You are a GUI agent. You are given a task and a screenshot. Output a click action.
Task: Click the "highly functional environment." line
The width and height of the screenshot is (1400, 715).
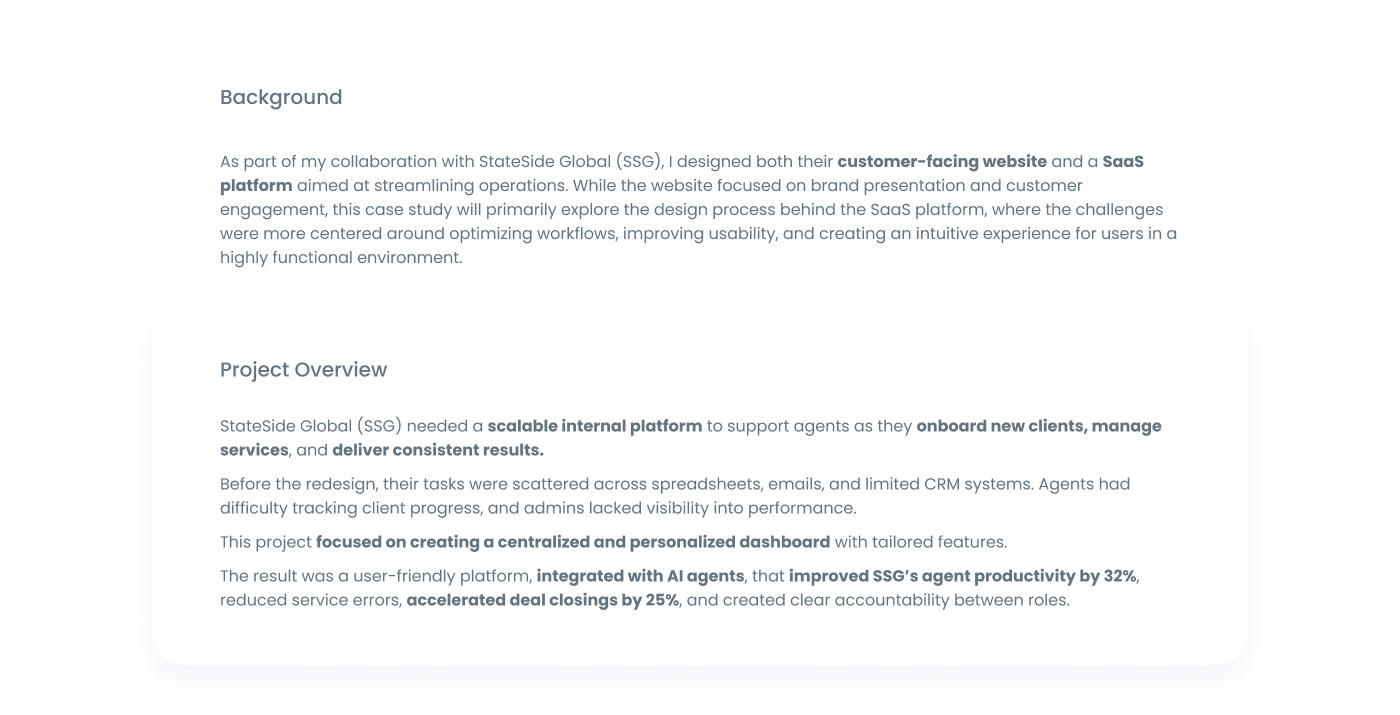click(341, 258)
